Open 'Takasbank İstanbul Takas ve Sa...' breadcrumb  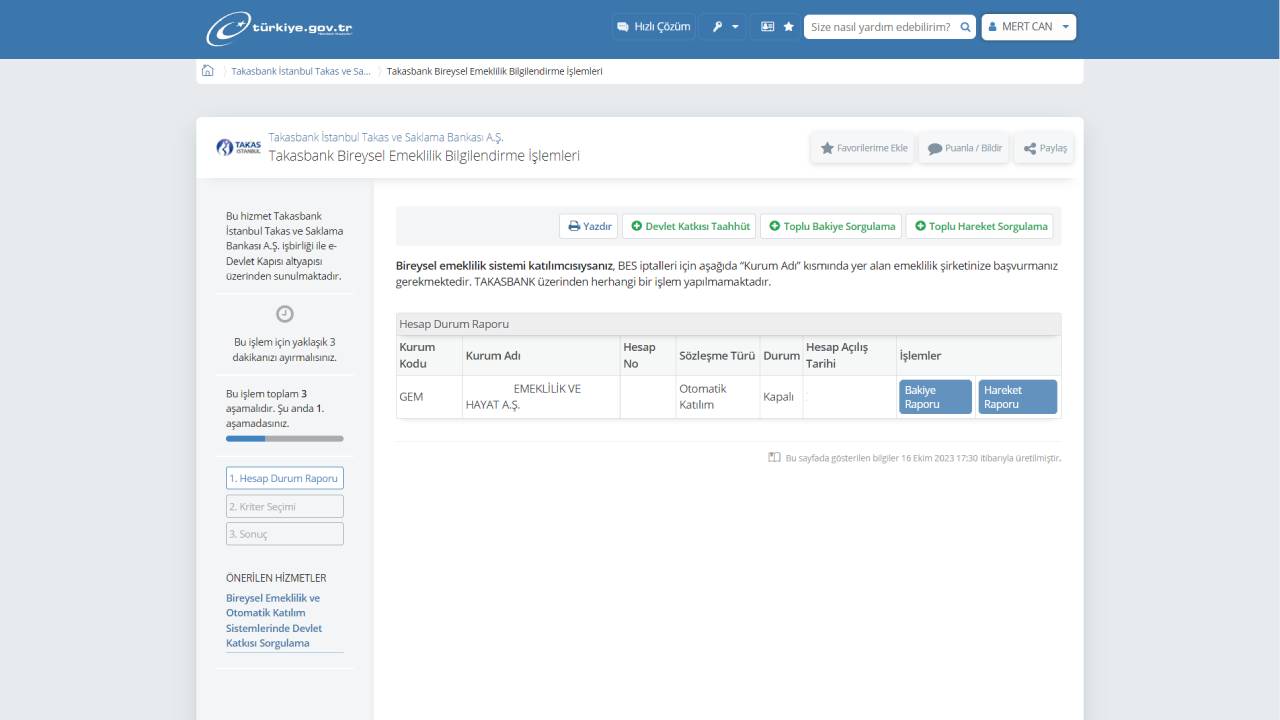pos(301,71)
